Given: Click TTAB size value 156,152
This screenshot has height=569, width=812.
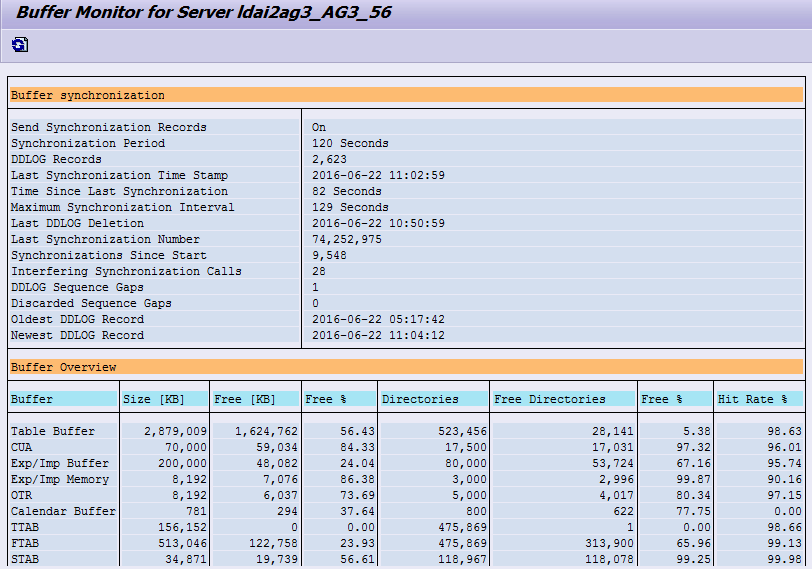Looking at the screenshot, I should 182,528.
